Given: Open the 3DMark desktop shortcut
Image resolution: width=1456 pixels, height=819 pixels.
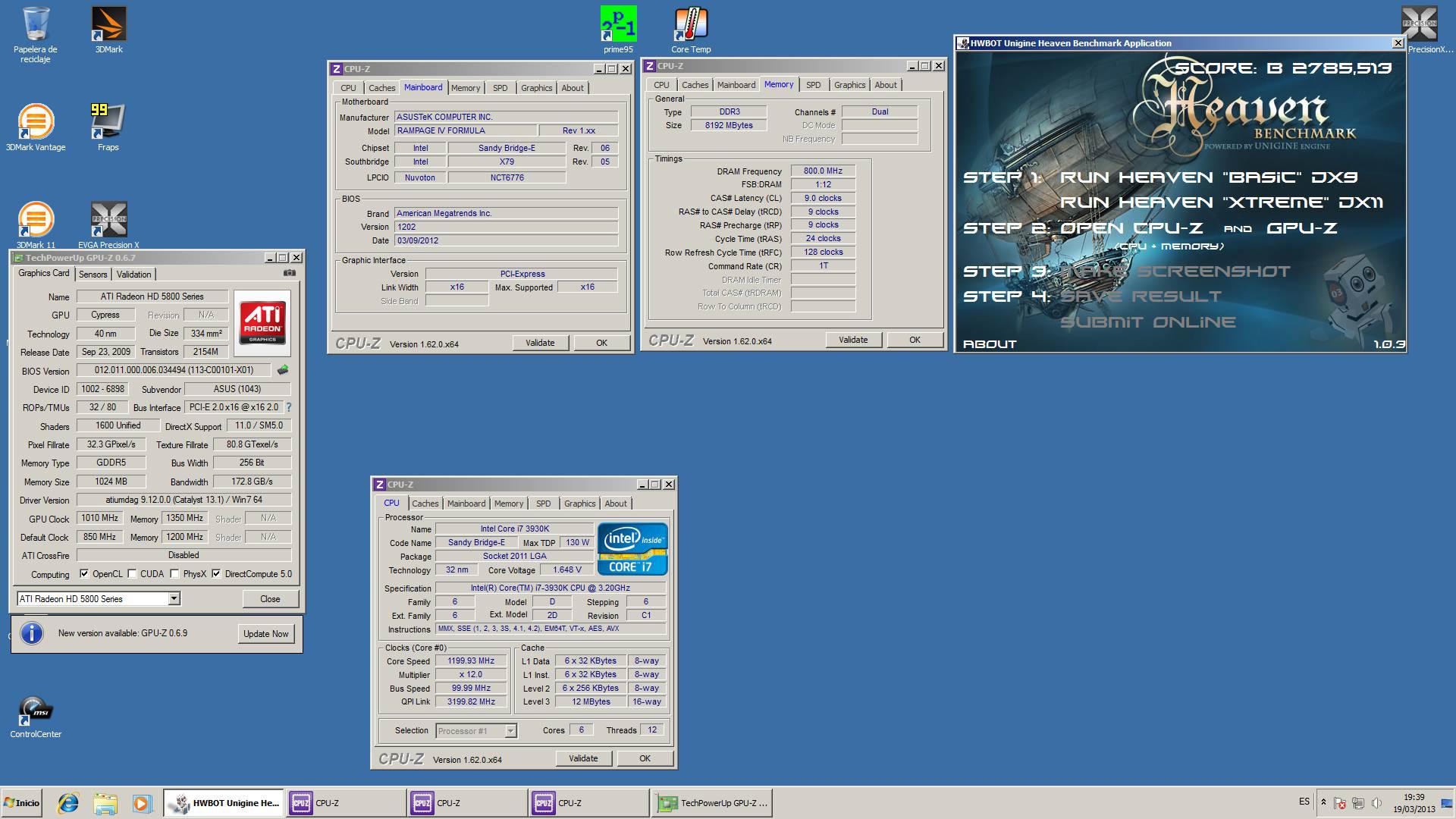Looking at the screenshot, I should coord(108,30).
